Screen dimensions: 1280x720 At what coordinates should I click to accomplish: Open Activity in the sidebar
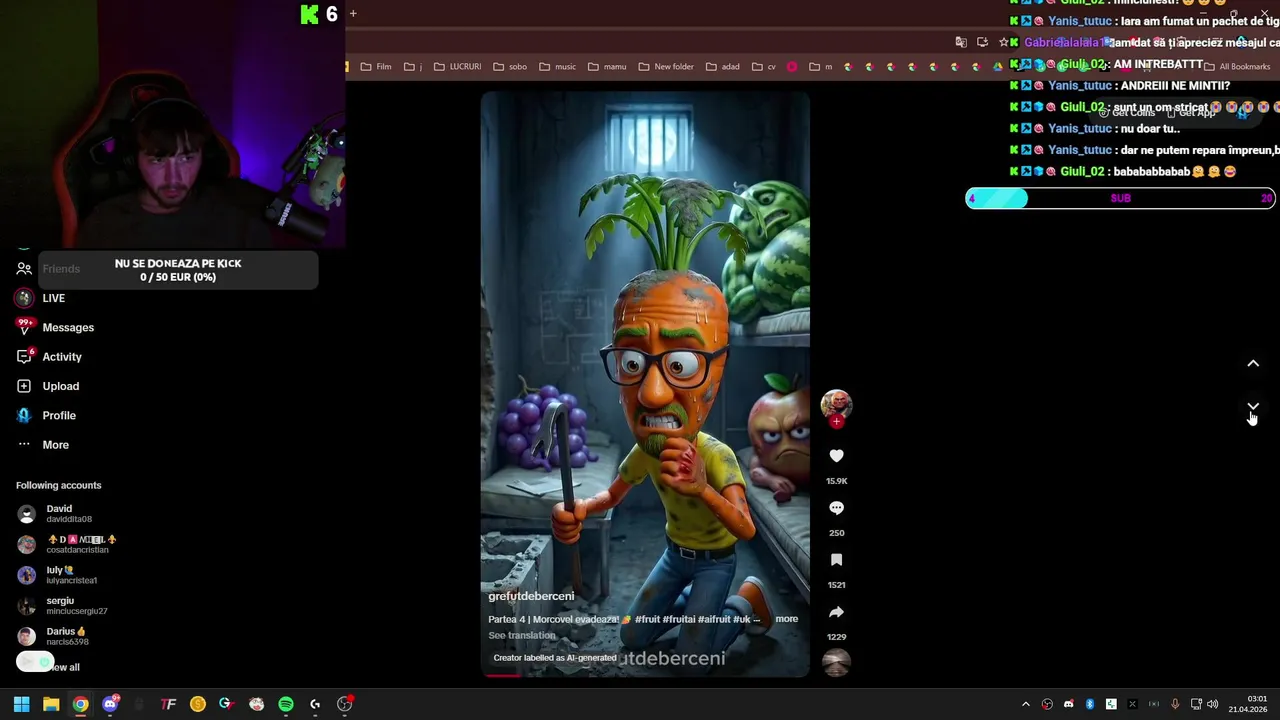pos(62,357)
